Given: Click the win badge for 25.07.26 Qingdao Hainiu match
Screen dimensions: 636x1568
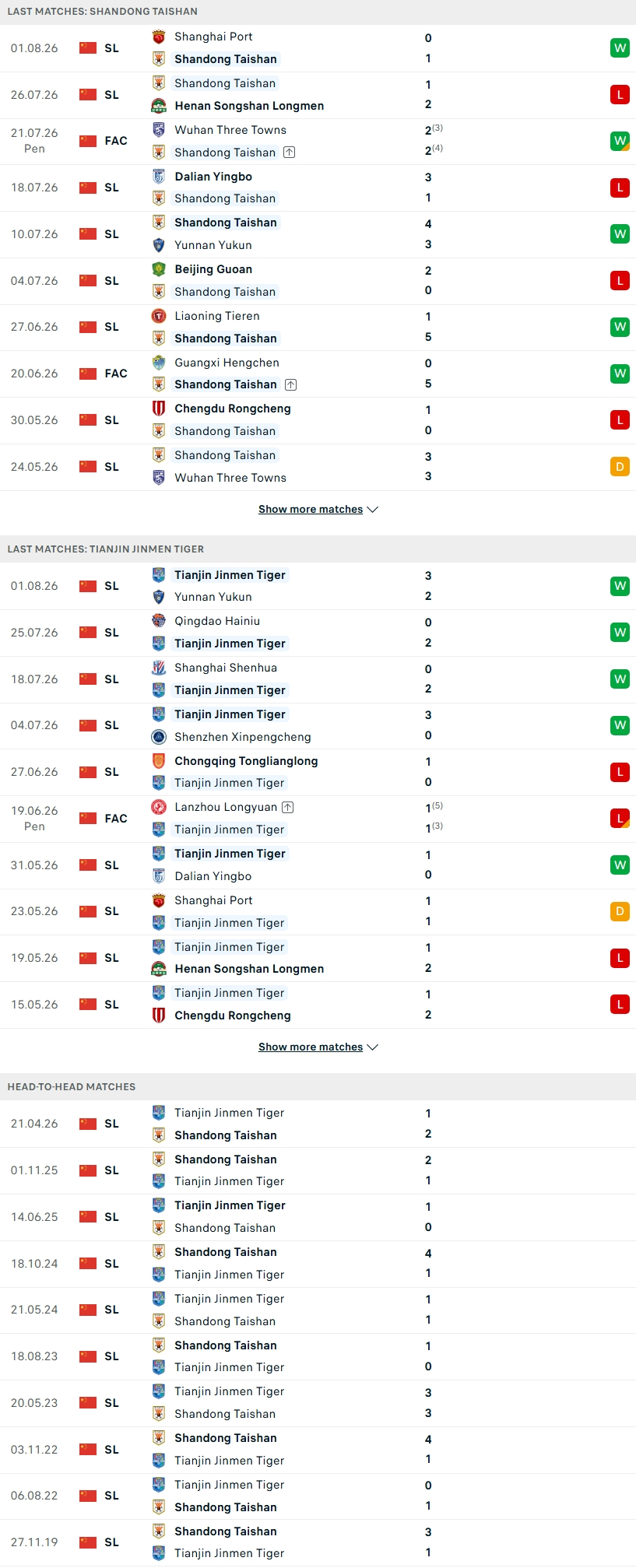Looking at the screenshot, I should pyautogui.click(x=620, y=633).
